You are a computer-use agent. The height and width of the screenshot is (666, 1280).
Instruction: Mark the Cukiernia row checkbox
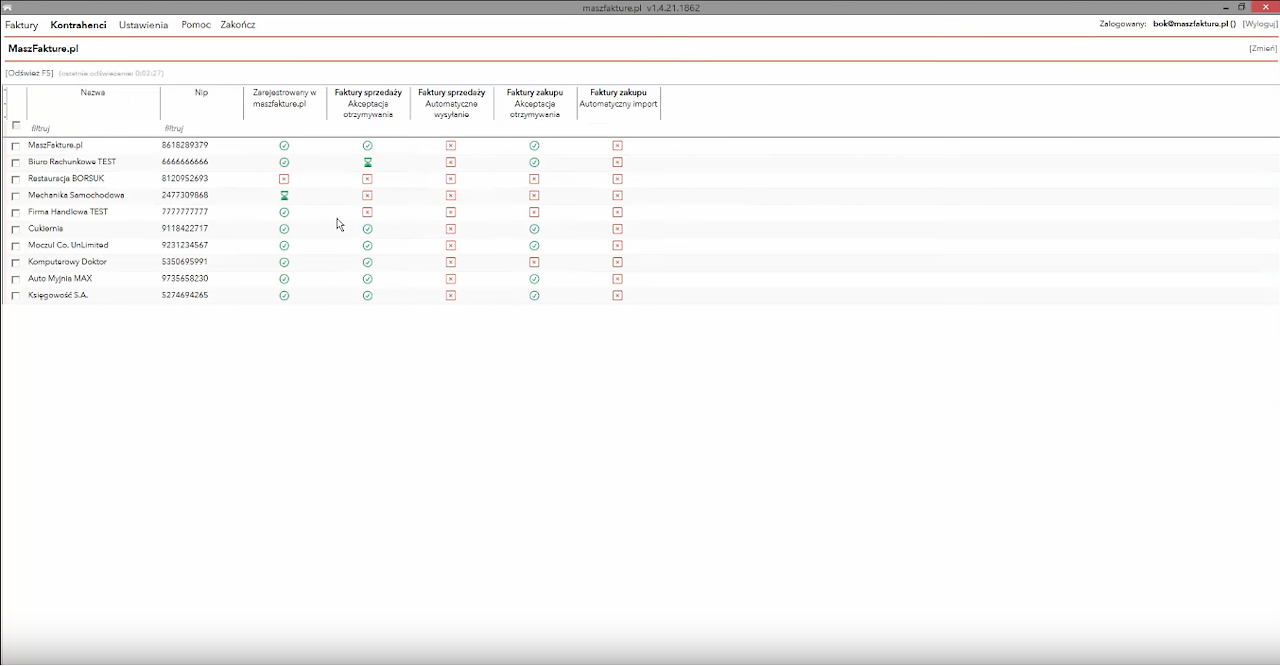pos(16,229)
